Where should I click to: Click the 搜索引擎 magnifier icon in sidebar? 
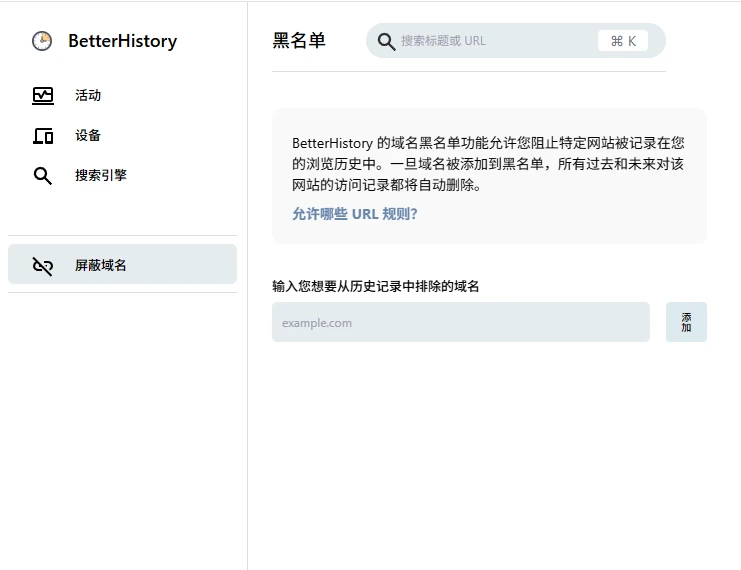tap(43, 176)
